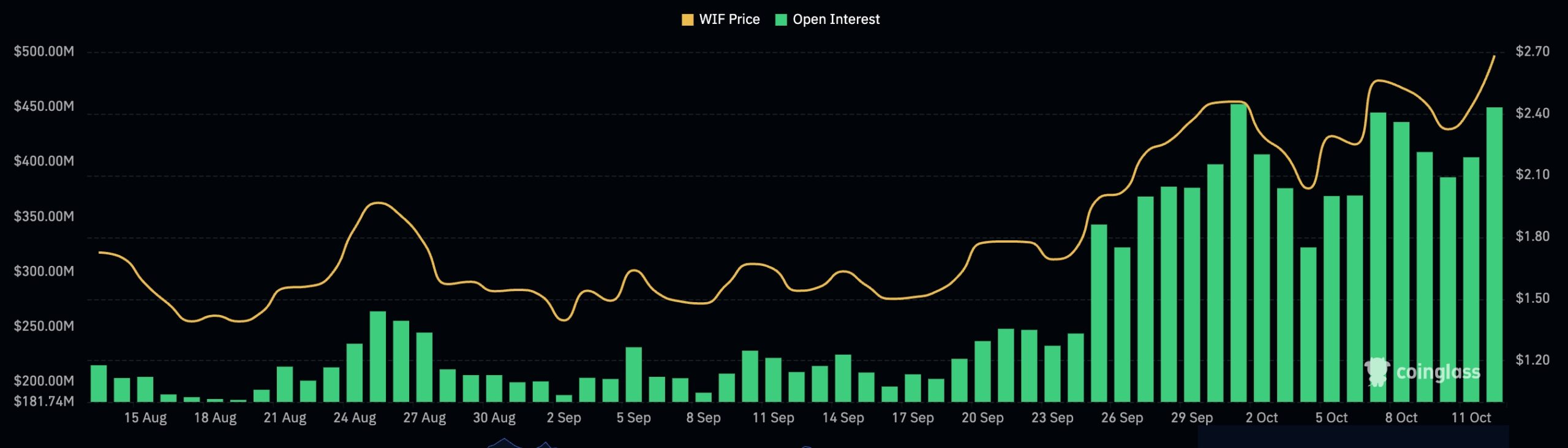Click the 27 Aug date label
The height and width of the screenshot is (448, 1568).
tap(424, 418)
